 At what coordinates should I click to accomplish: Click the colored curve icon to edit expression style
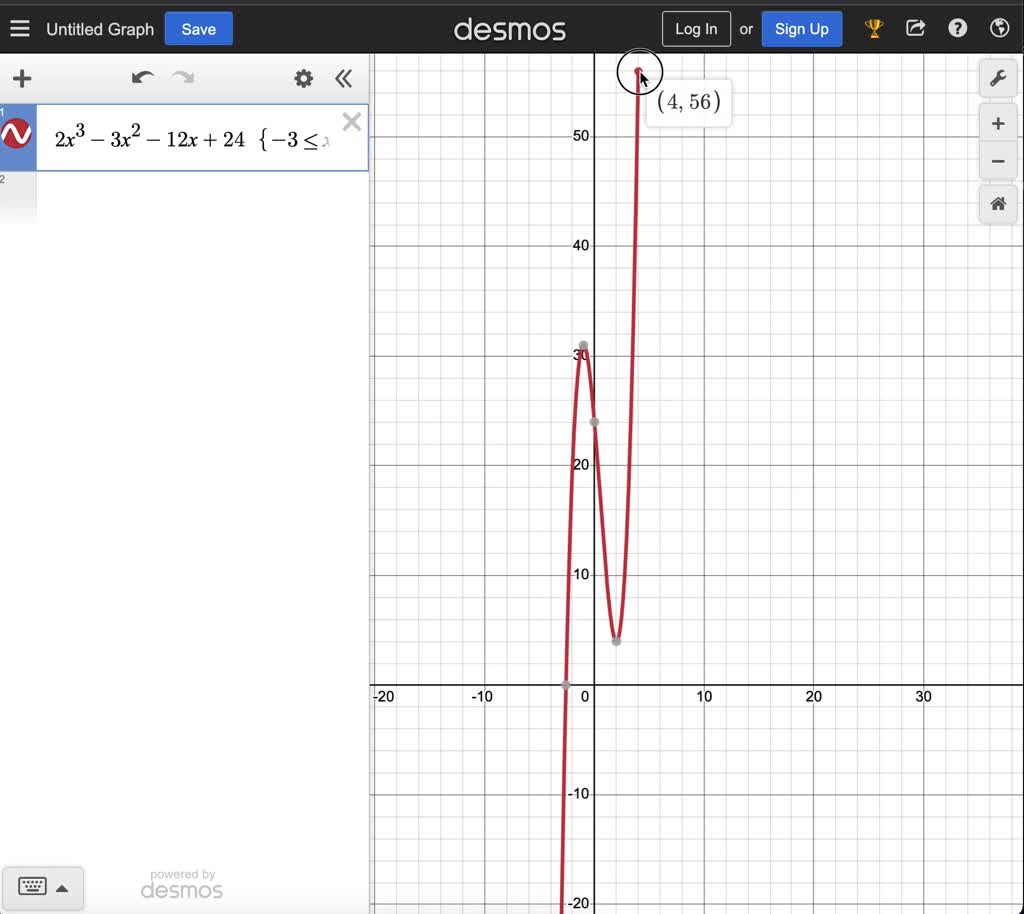coord(15,131)
